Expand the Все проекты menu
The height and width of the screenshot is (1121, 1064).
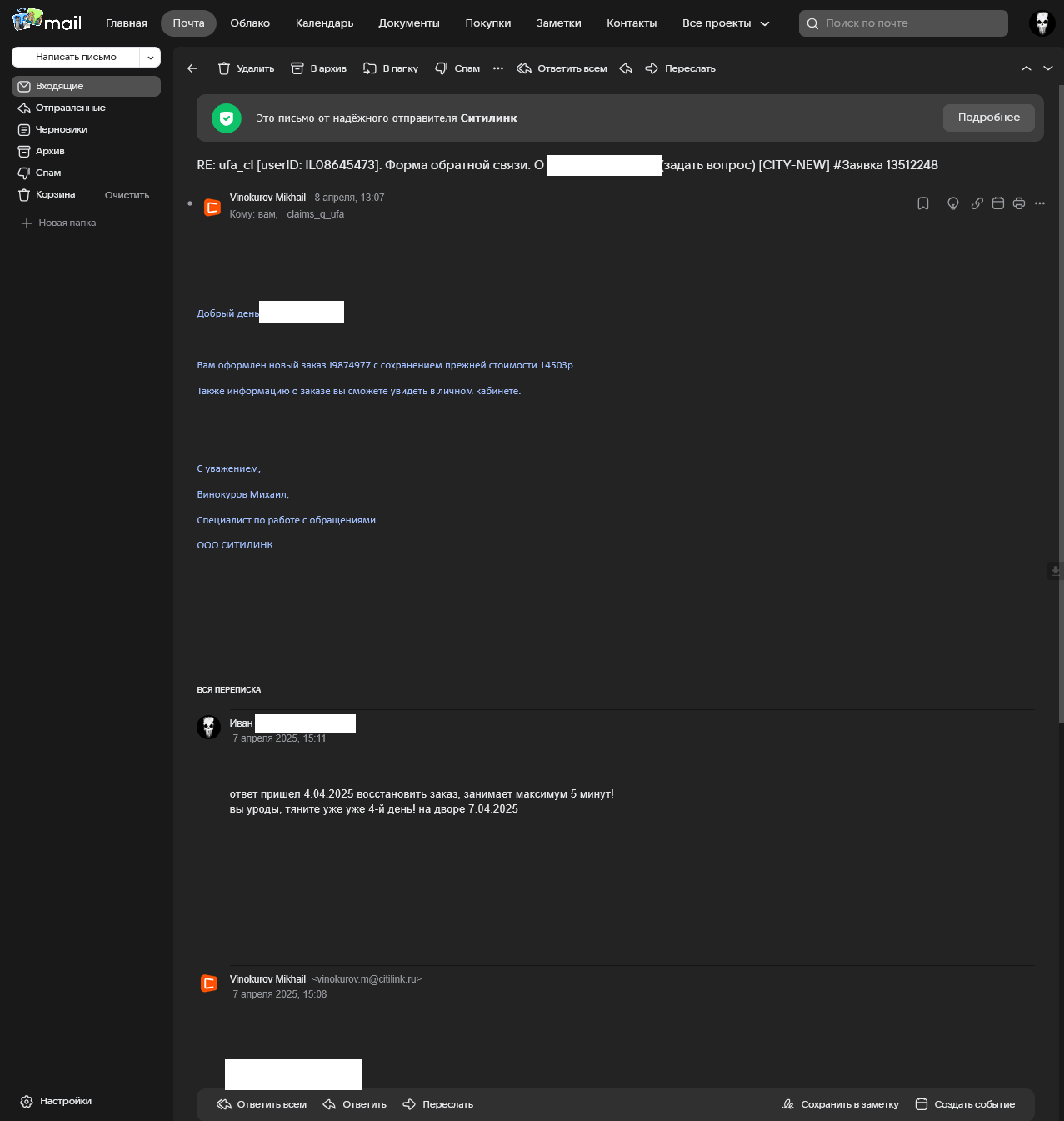click(725, 23)
